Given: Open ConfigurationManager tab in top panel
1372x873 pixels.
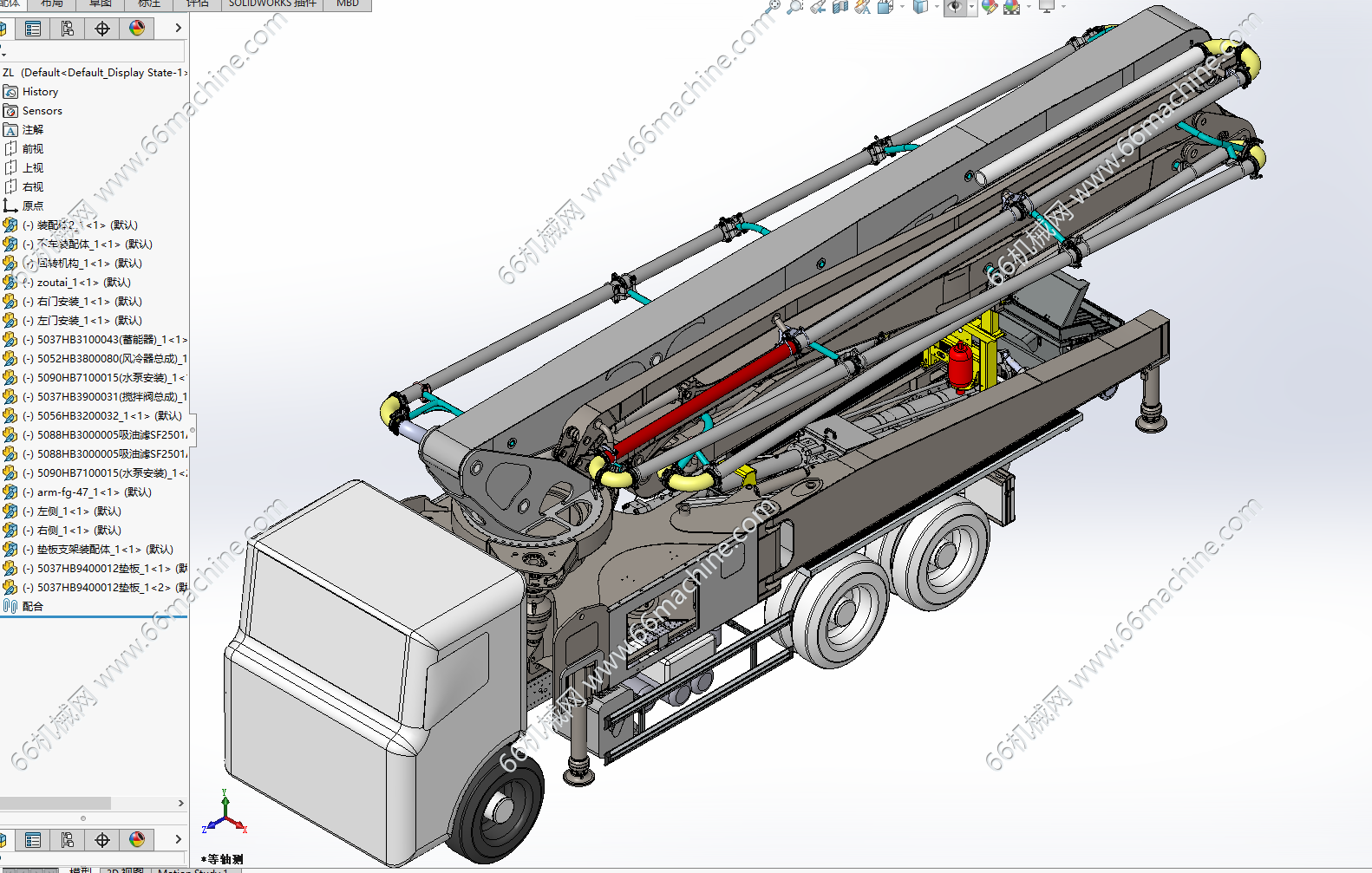Looking at the screenshot, I should pyautogui.click(x=68, y=29).
